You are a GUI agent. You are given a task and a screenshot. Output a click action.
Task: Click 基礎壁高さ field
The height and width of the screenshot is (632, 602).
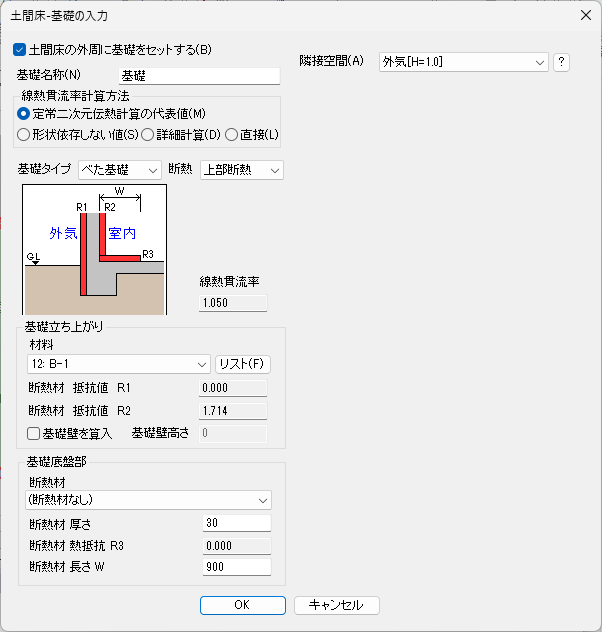point(233,433)
